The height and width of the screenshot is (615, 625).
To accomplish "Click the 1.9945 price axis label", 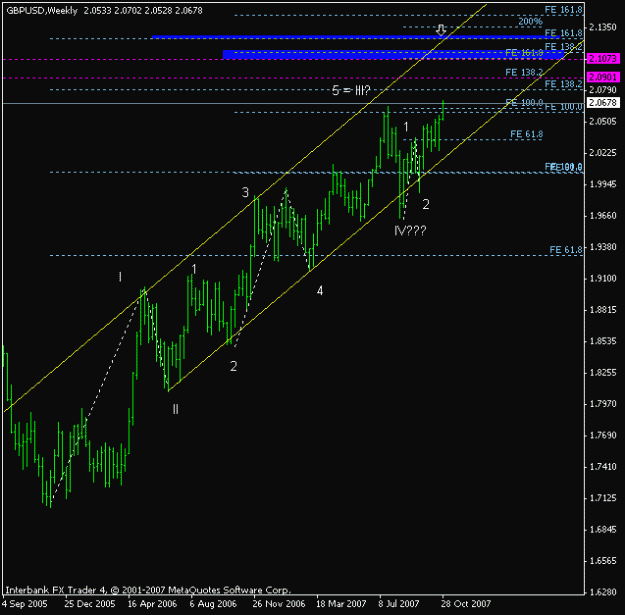I will 603,184.
